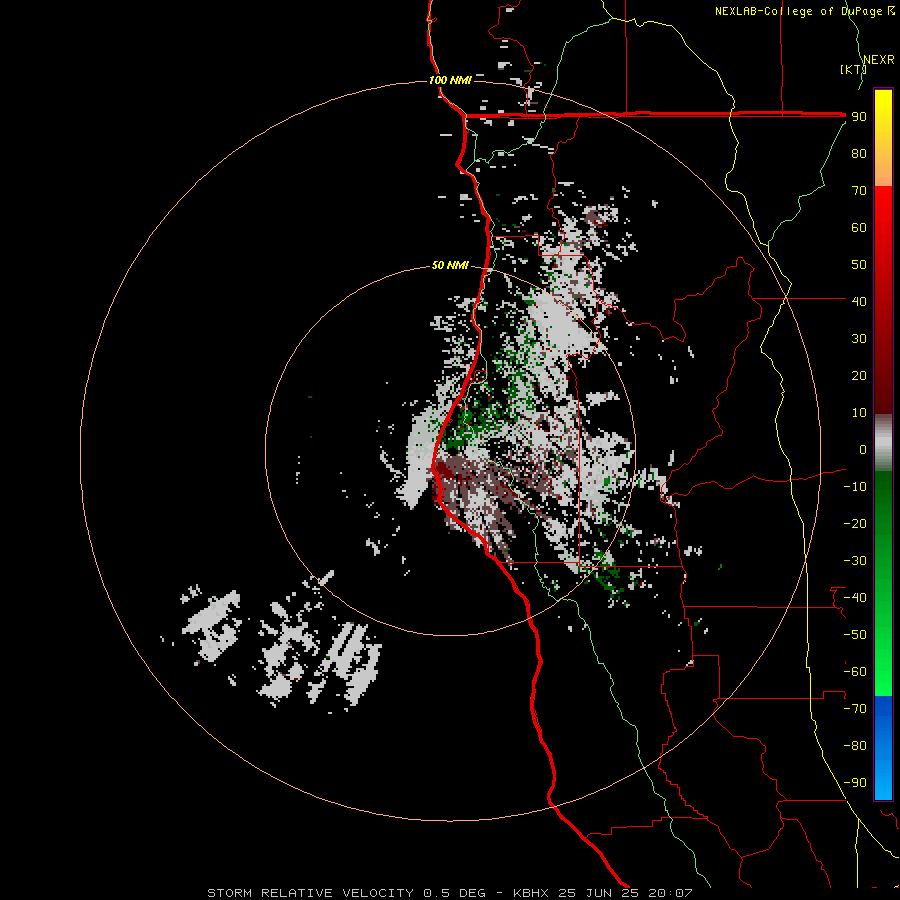
Task: Select the -40 value on velocity scale
Action: (855, 598)
